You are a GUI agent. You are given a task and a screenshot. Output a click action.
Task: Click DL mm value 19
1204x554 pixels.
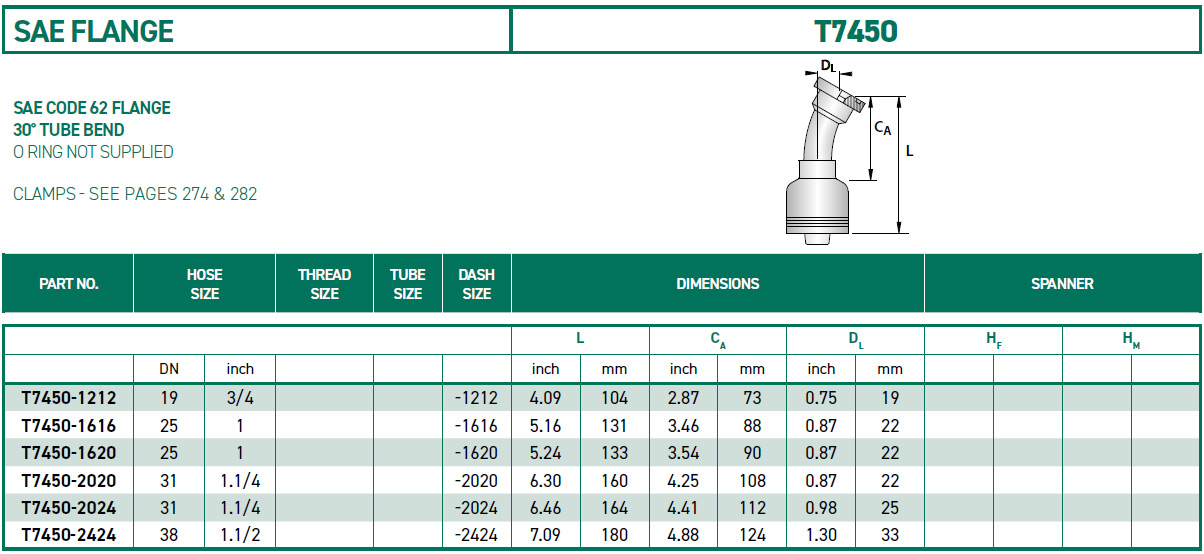point(890,397)
